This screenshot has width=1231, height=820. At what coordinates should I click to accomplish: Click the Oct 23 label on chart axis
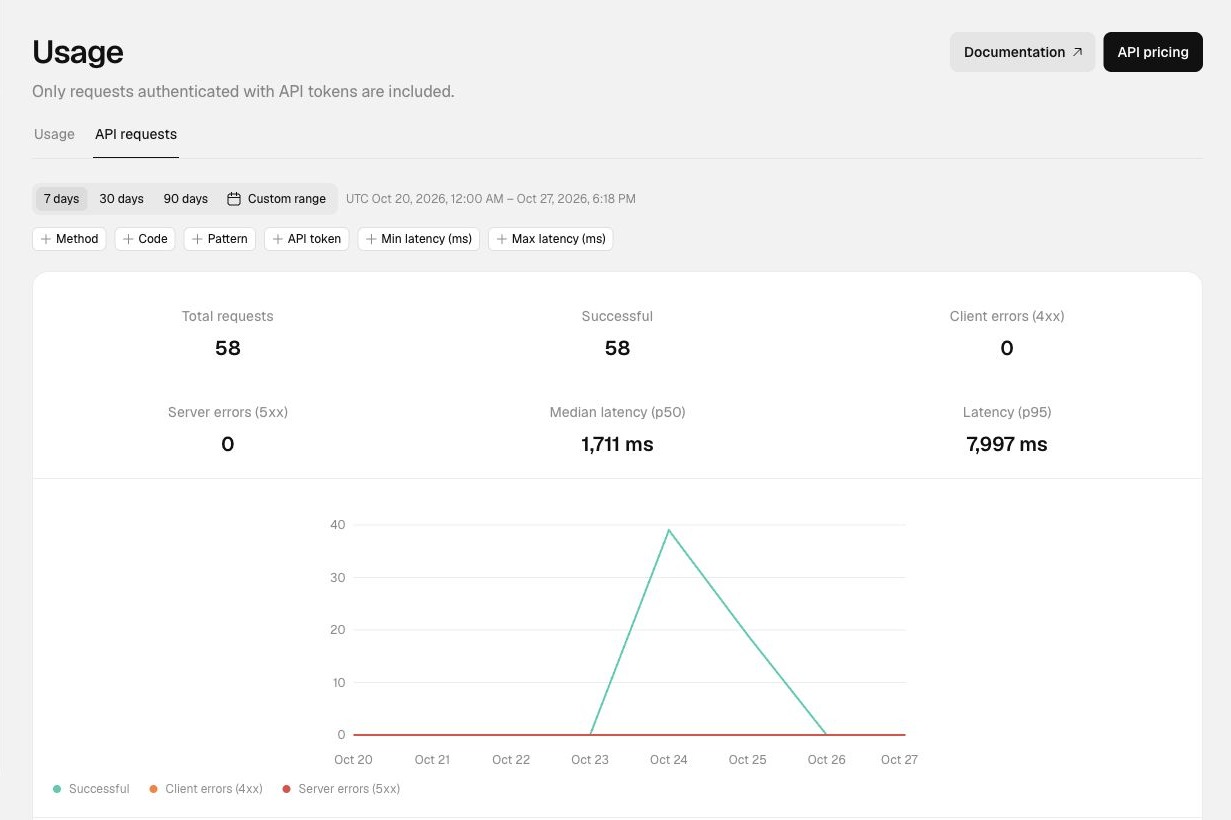pos(590,760)
